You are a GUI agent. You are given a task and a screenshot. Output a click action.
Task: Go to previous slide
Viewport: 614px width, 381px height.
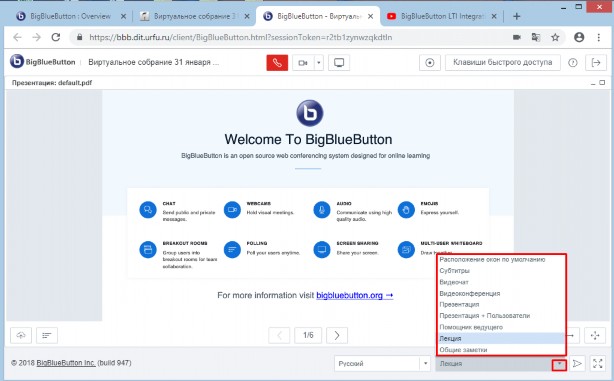tap(279, 335)
